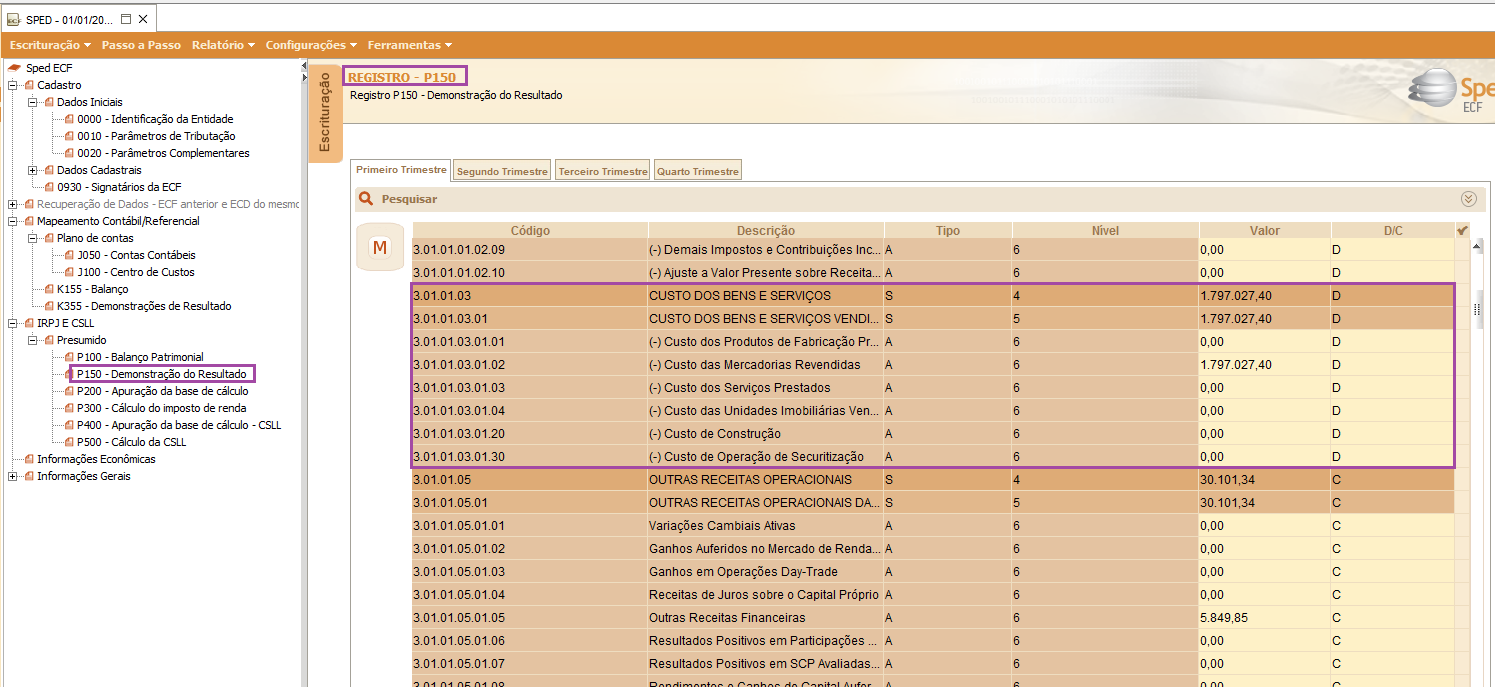
Task: Open 0930 - Signatários da ECF
Action: pyautogui.click(x=119, y=187)
